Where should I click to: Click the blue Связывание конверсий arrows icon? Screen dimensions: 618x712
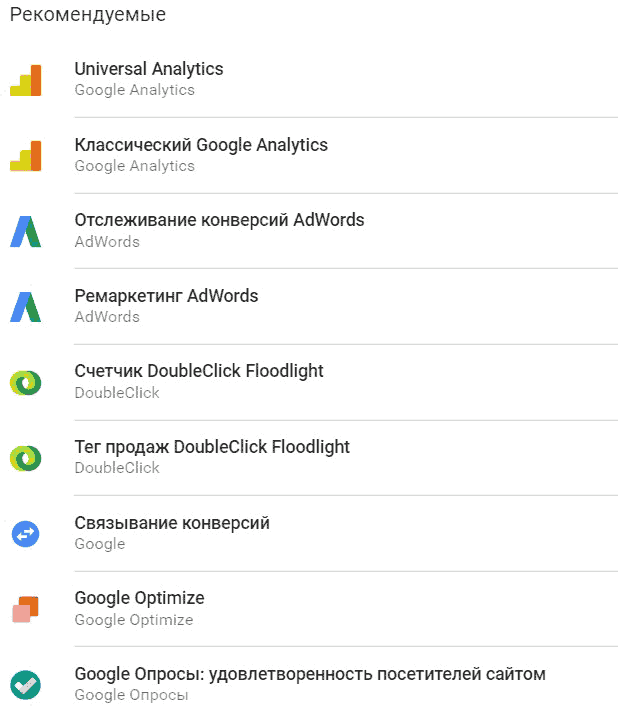click(x=25, y=534)
